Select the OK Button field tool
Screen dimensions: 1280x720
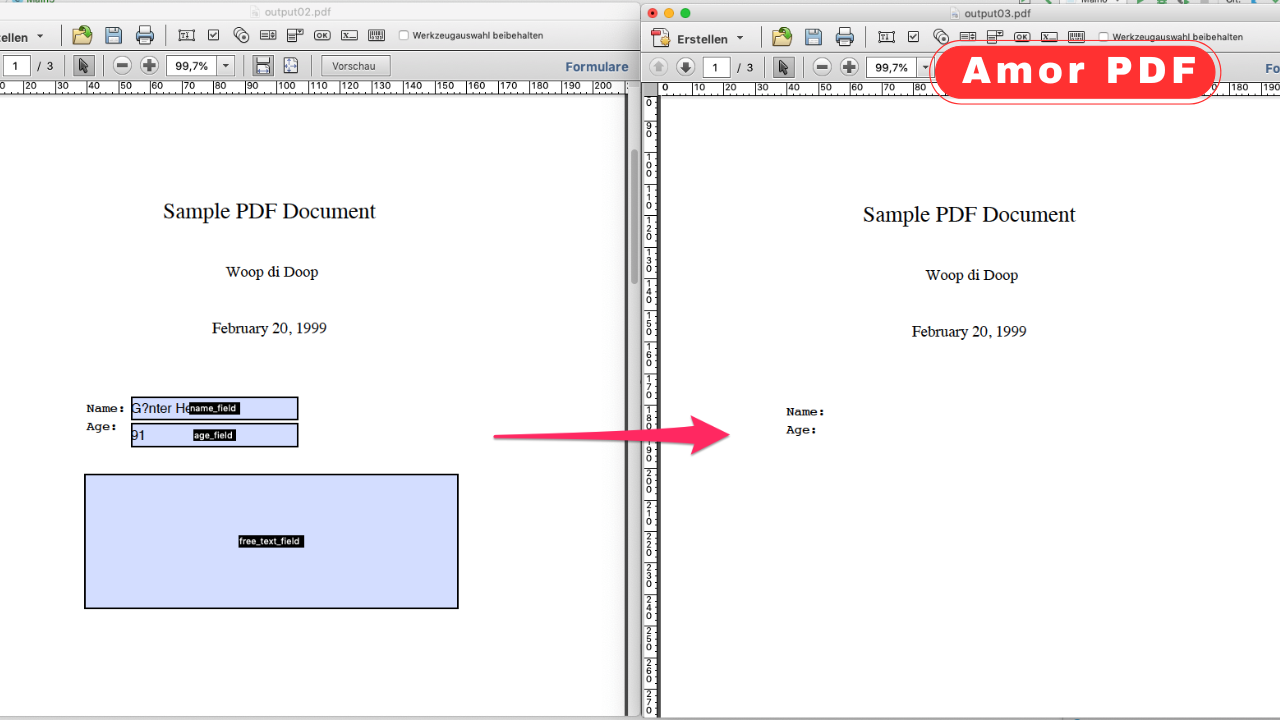pyautogui.click(x=322, y=35)
